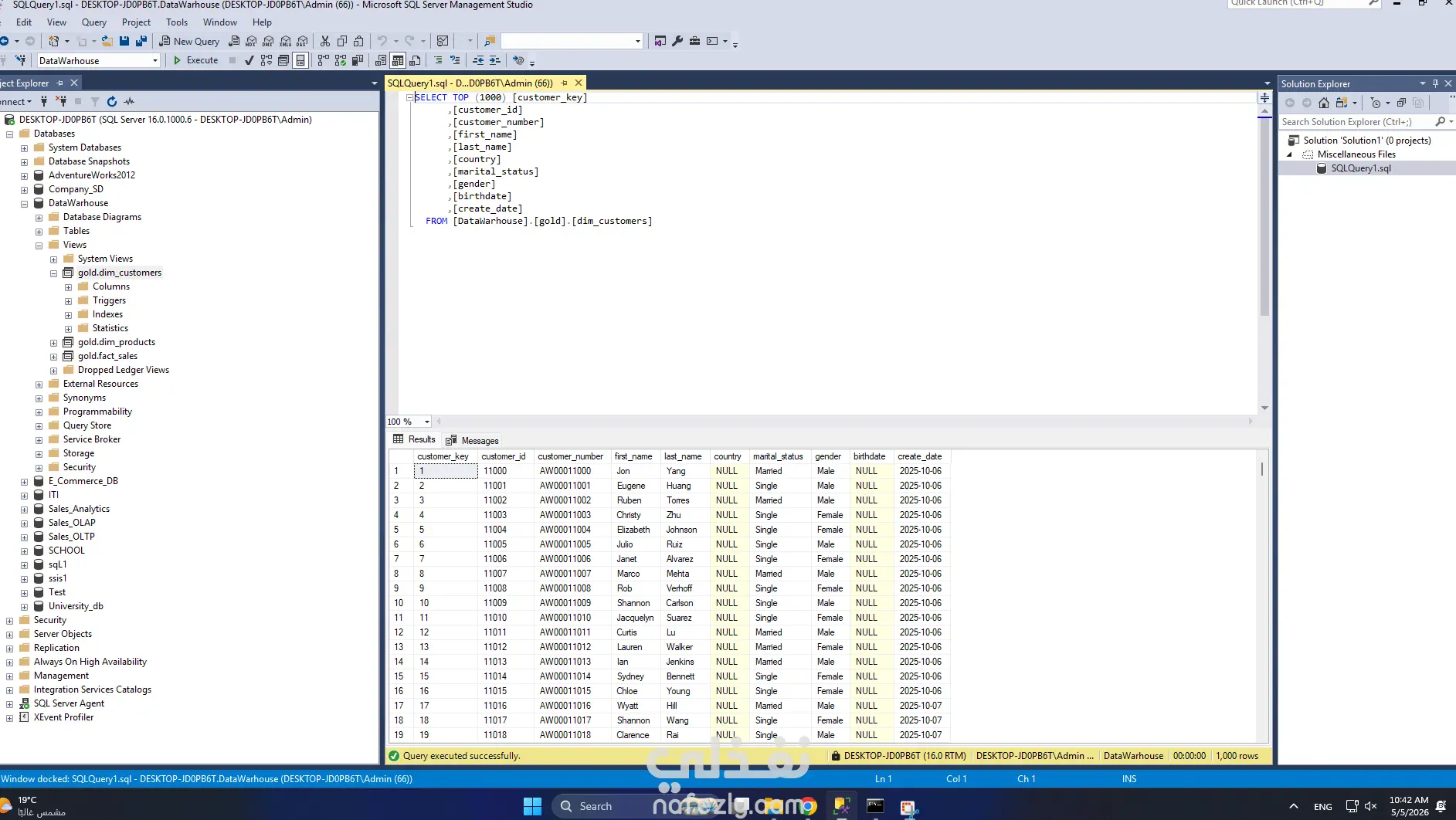Open the Window menu
Screen dimensions: 1456x820
[220, 22]
